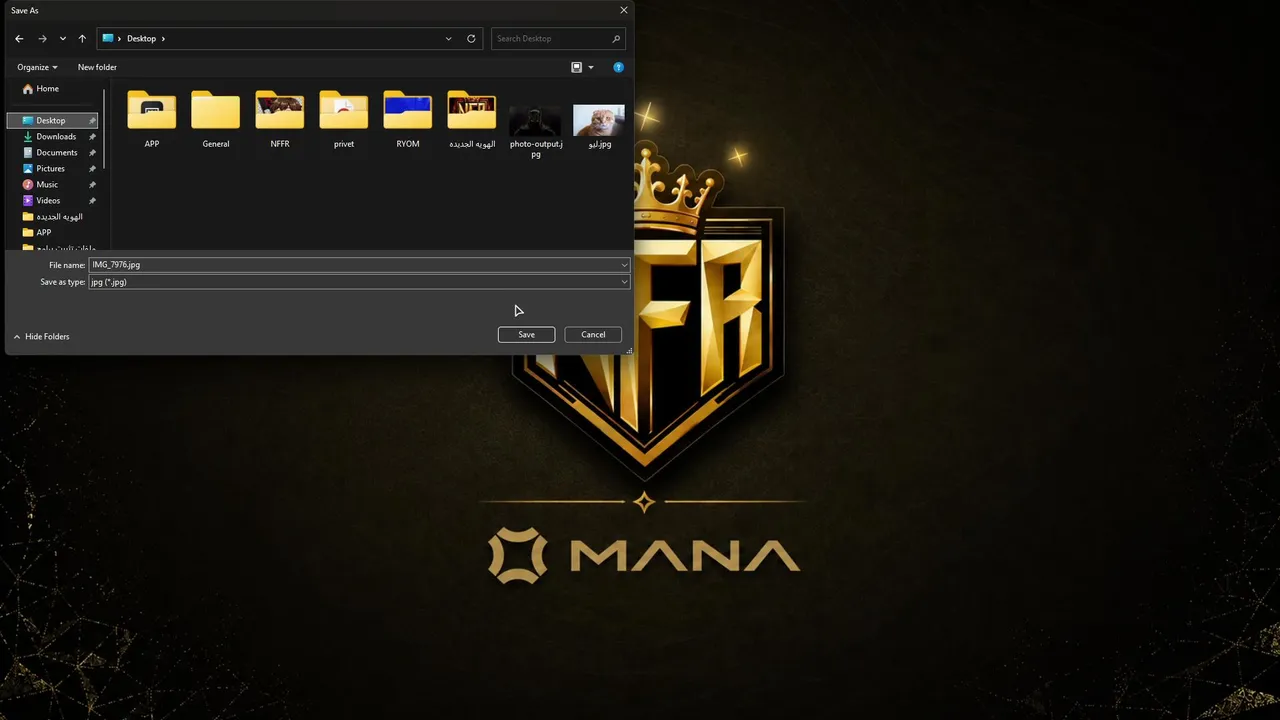Open the recent locations chevron
Screen dimensions: 1280x720
(x=63, y=39)
